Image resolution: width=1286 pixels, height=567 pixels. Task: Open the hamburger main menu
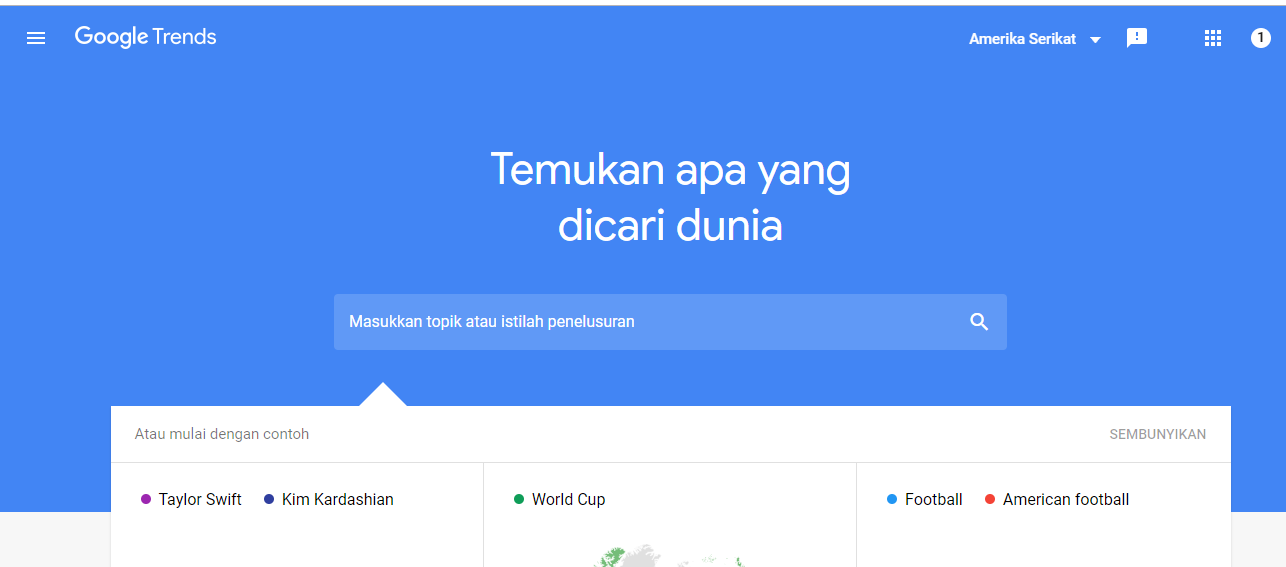tap(36, 38)
